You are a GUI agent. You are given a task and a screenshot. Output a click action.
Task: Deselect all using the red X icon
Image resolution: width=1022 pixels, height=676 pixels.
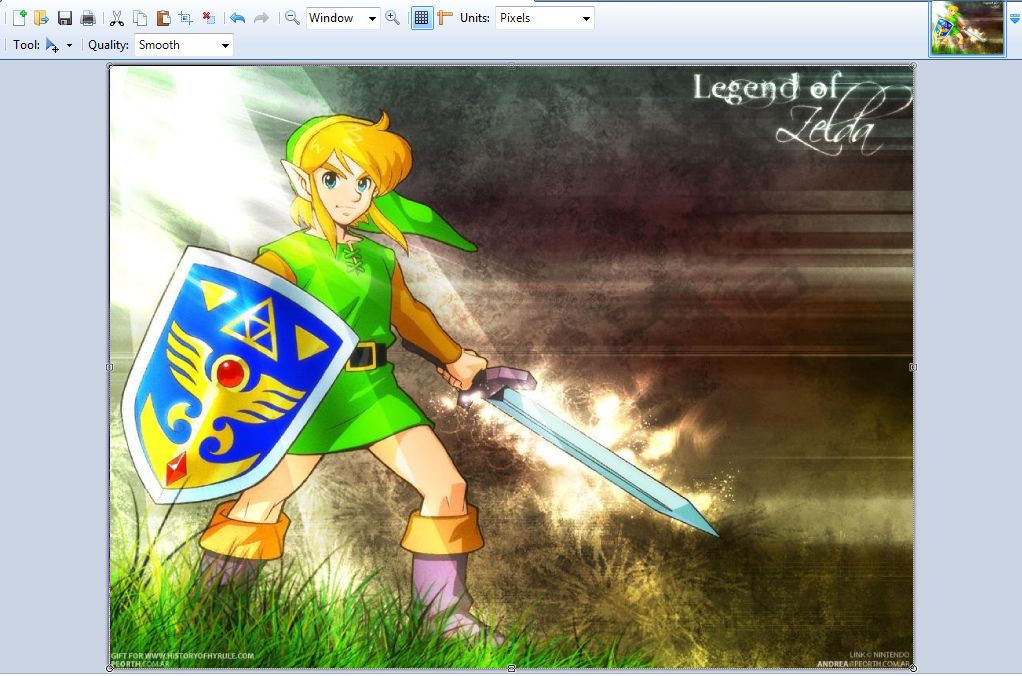click(x=209, y=18)
